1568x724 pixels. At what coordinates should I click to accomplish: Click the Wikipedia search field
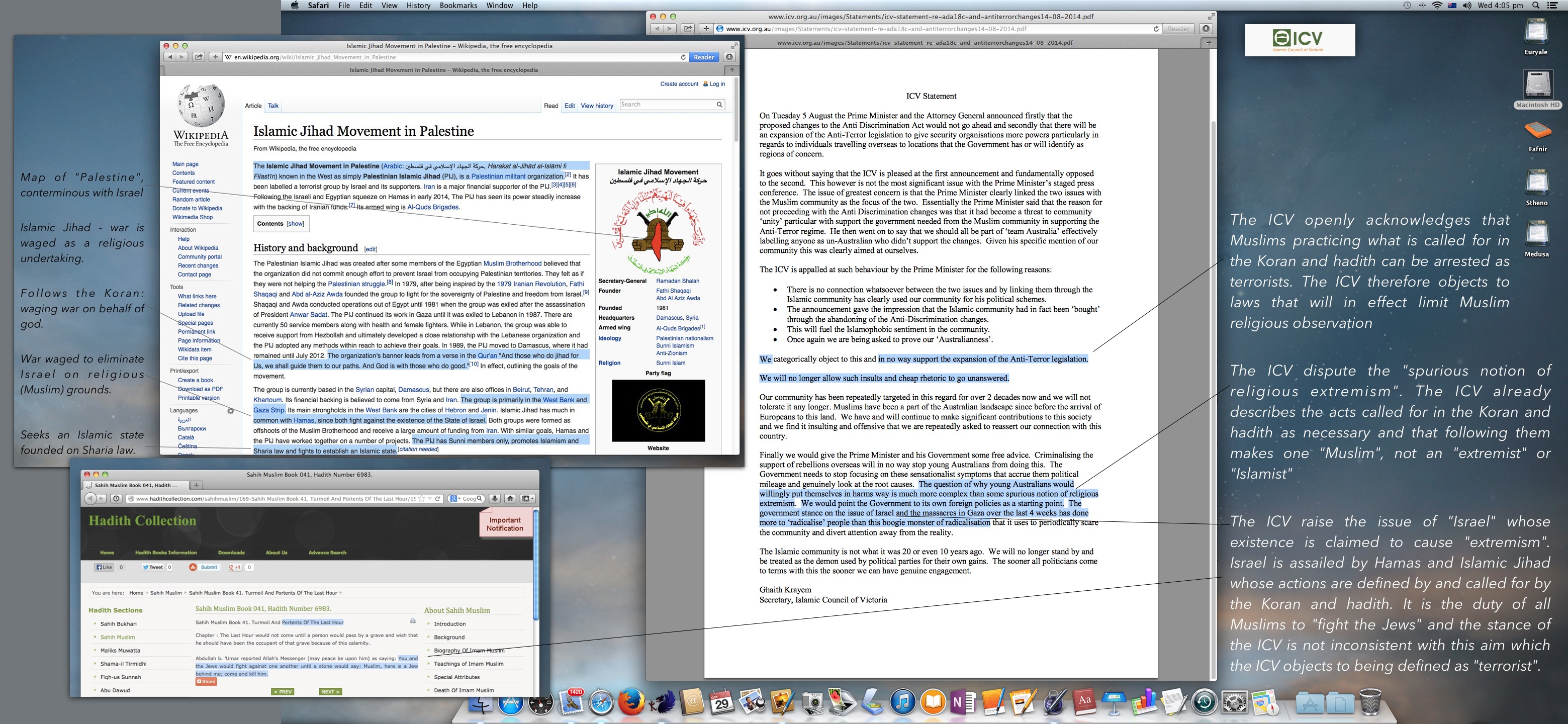click(x=672, y=105)
